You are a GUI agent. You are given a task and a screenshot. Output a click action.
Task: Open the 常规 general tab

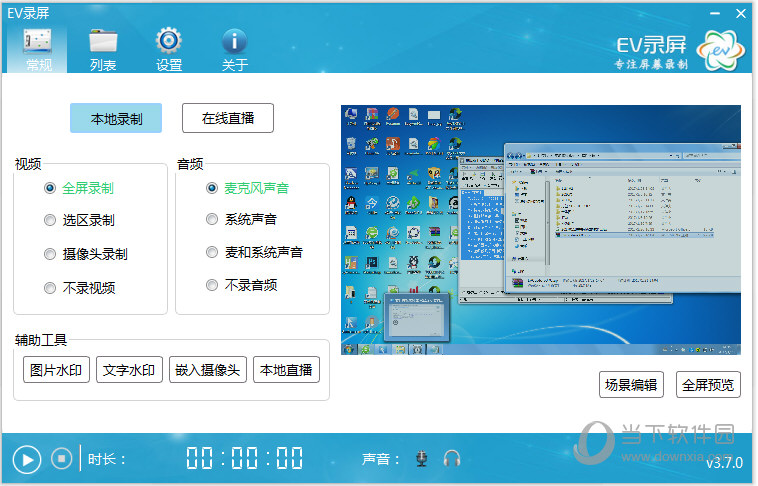click(x=38, y=50)
